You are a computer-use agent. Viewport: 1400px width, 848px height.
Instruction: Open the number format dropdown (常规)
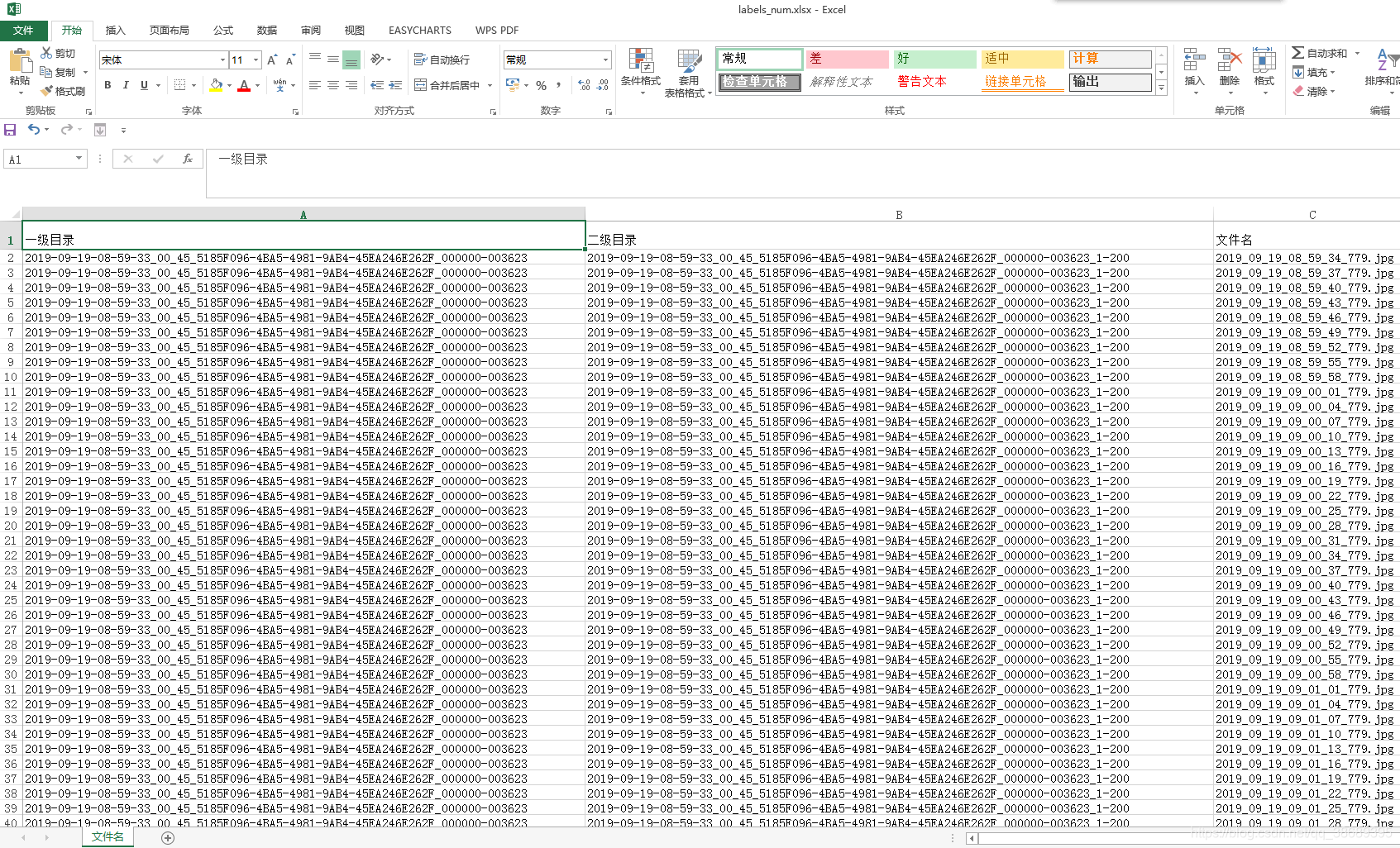tap(605, 60)
